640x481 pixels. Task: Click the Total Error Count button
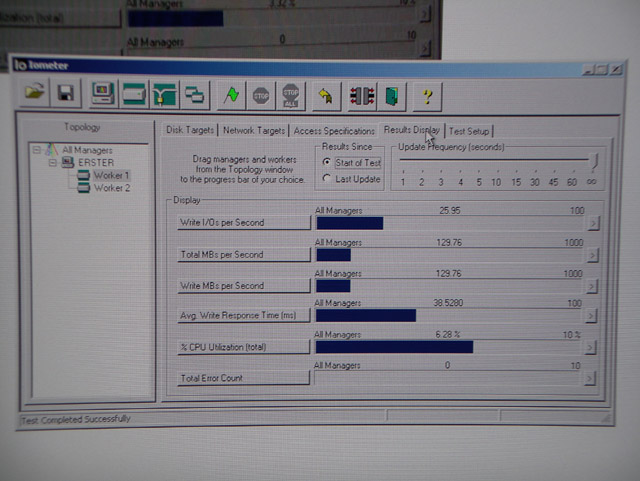point(243,378)
